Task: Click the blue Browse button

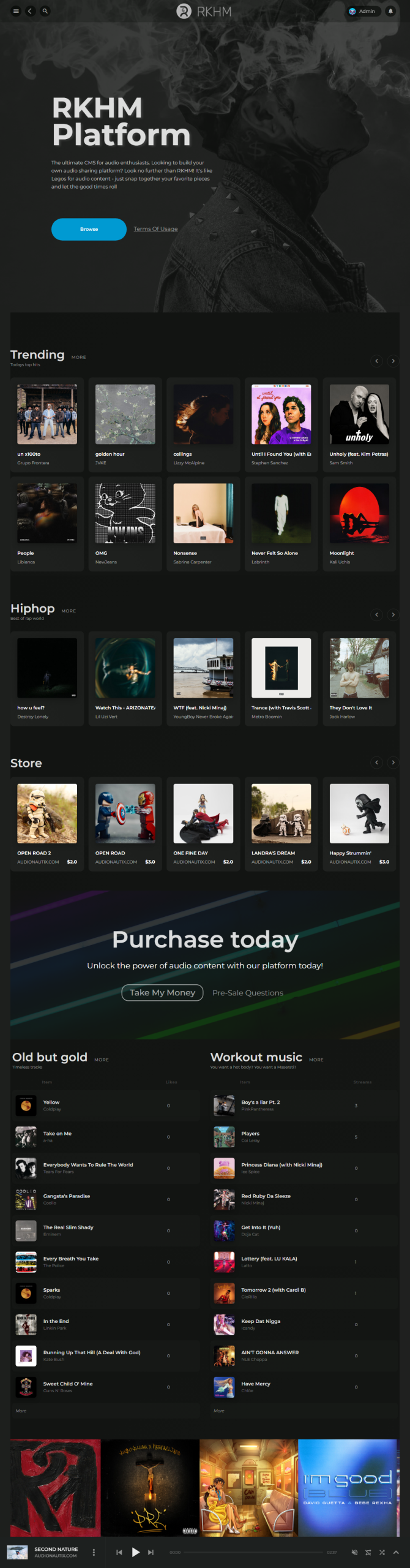Action: 89,229
